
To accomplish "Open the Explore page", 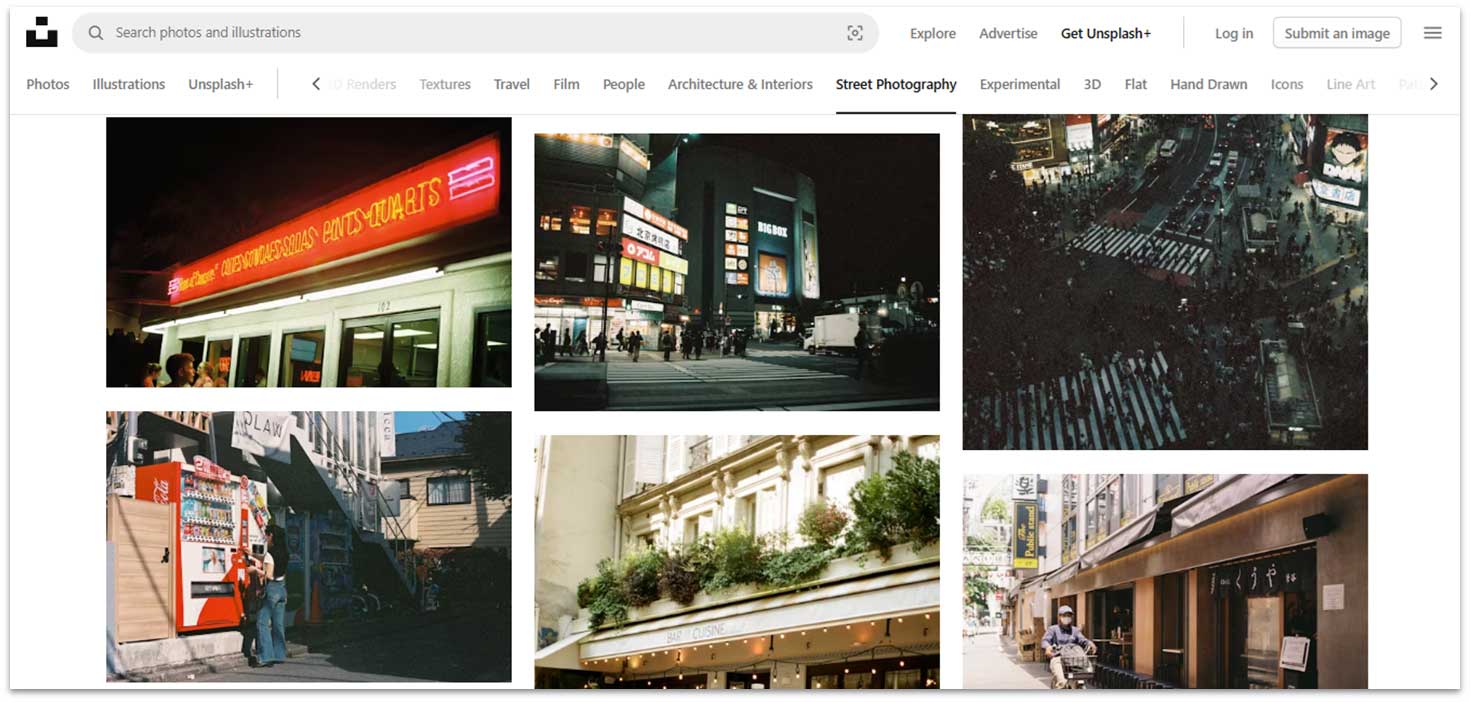I will click(932, 33).
